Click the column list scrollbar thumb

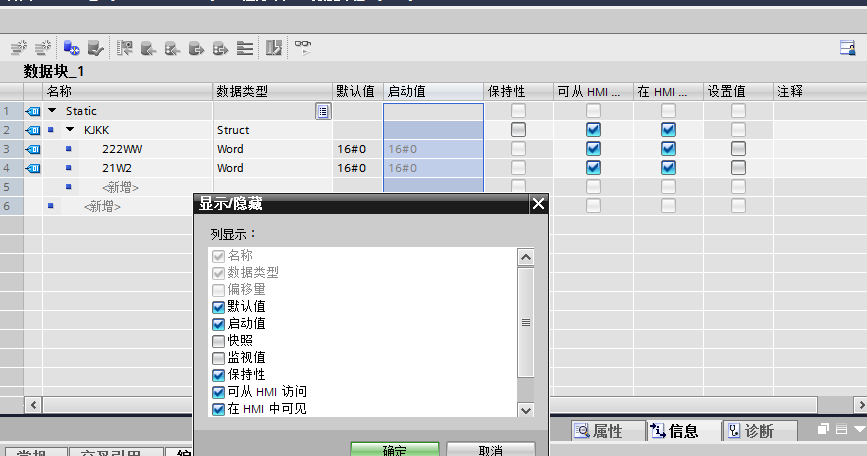click(525, 323)
